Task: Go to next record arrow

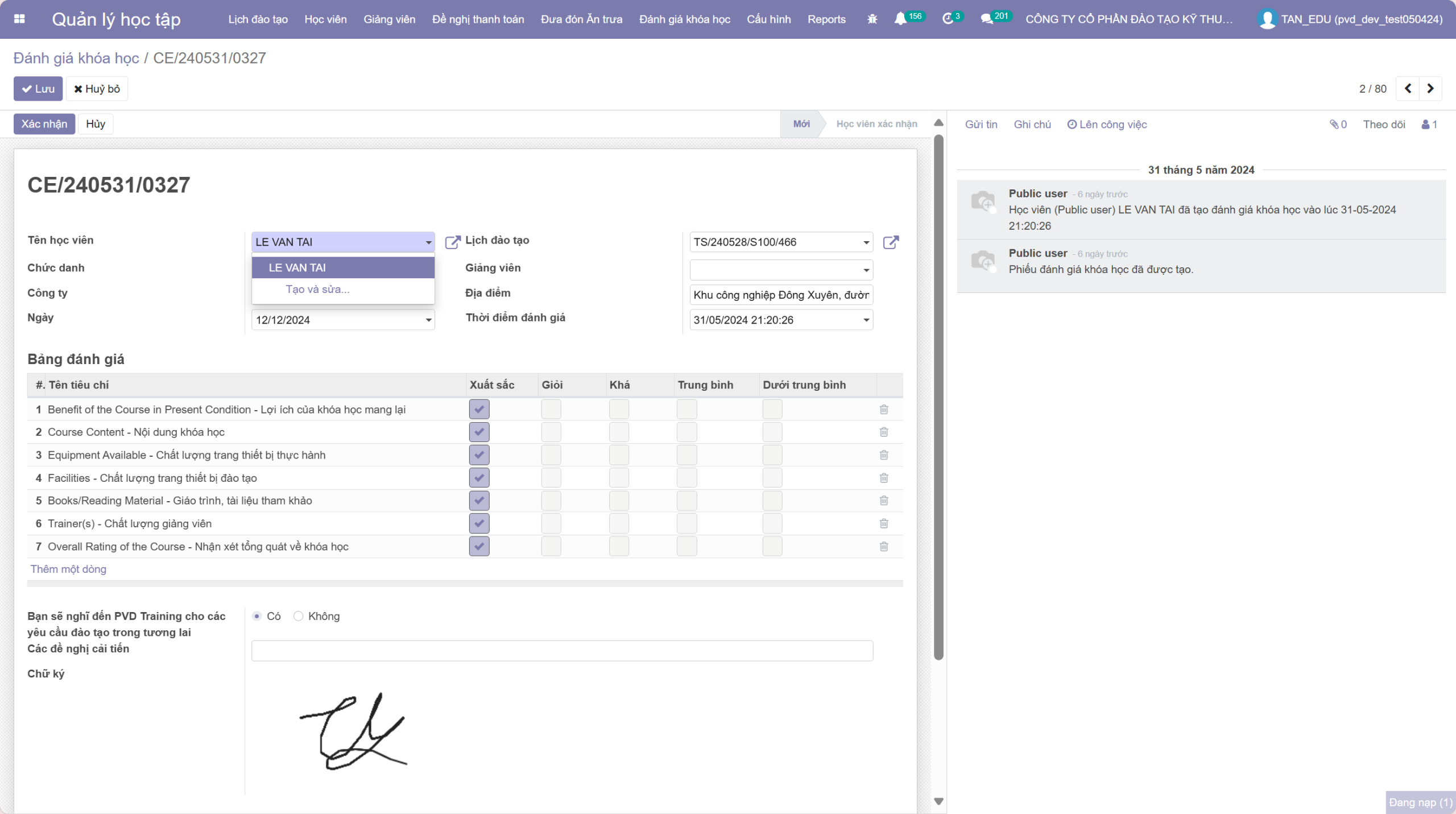Action: point(1430,89)
